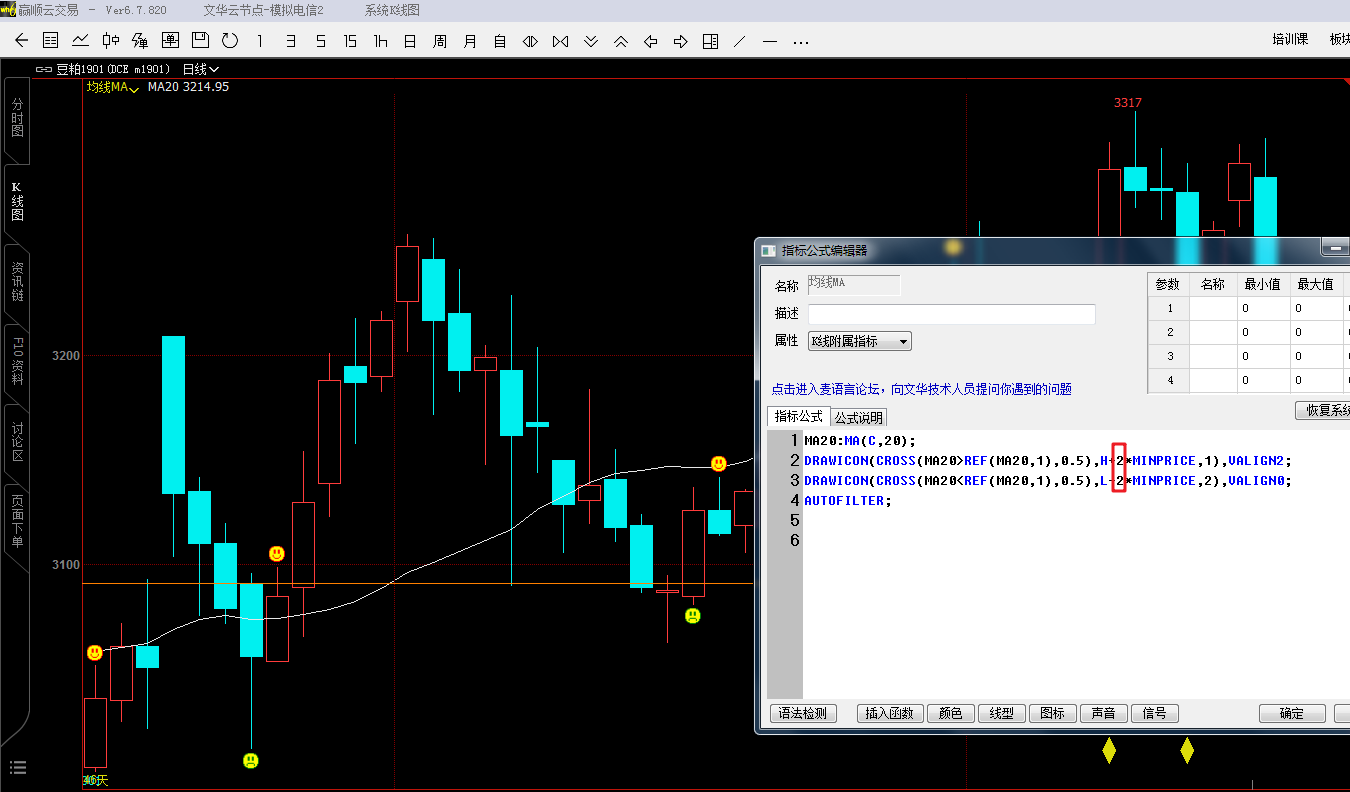Click the double down chevron toolbar icon

point(591,41)
